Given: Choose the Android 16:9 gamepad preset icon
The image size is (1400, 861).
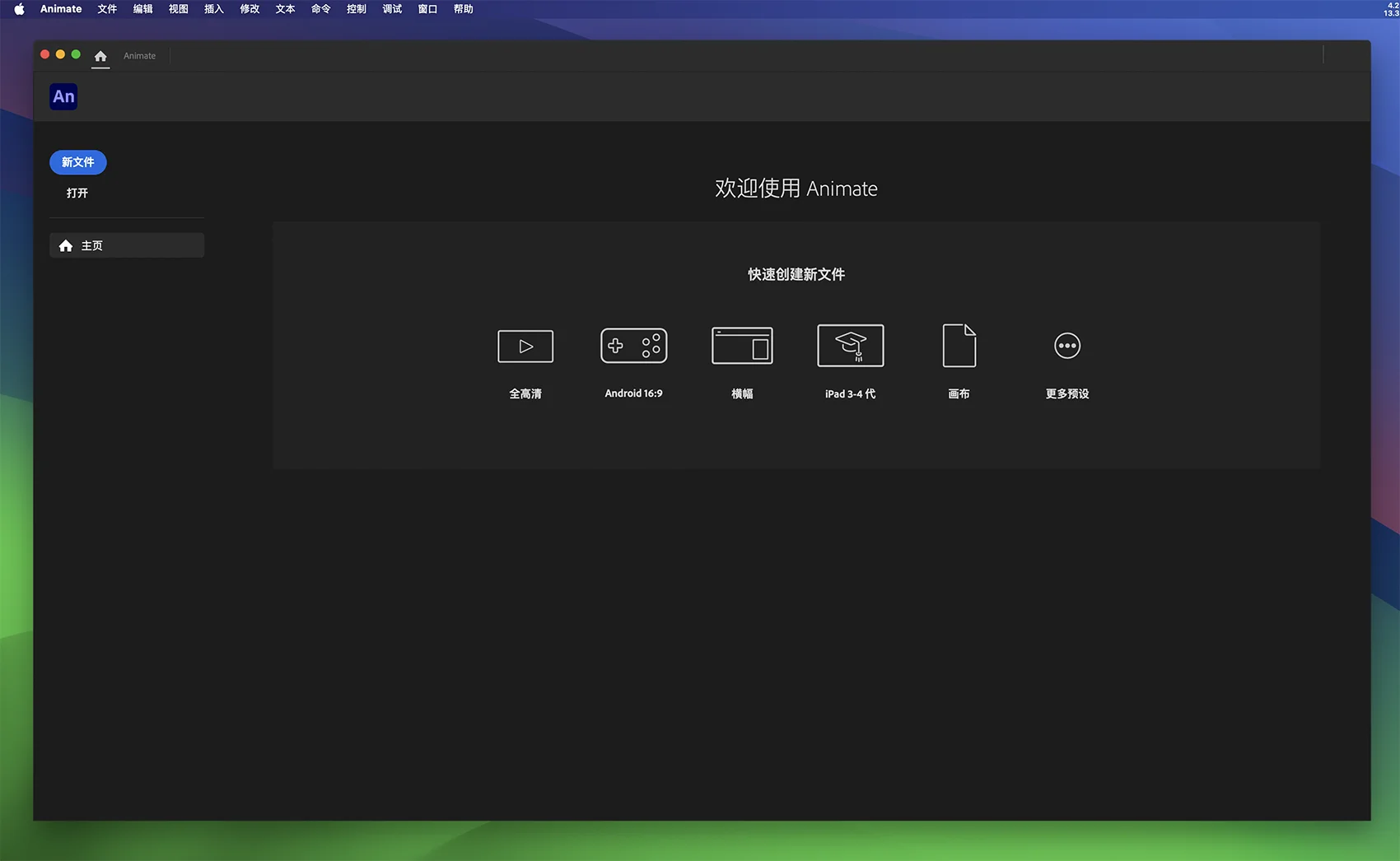Looking at the screenshot, I should (633, 346).
